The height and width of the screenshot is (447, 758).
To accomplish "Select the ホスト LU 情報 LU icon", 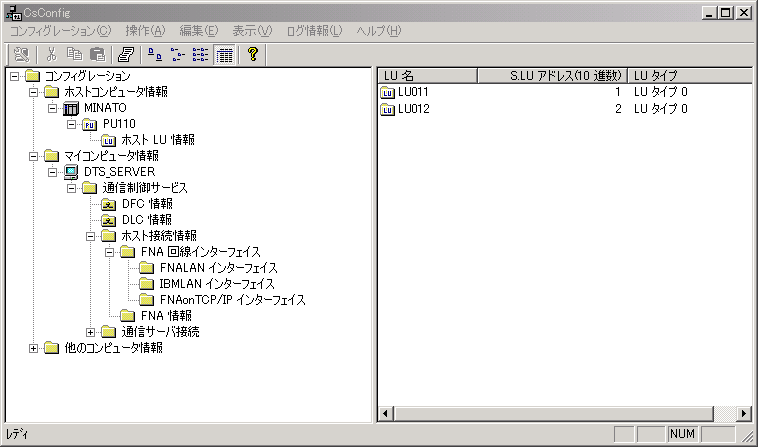I will 109,141.
